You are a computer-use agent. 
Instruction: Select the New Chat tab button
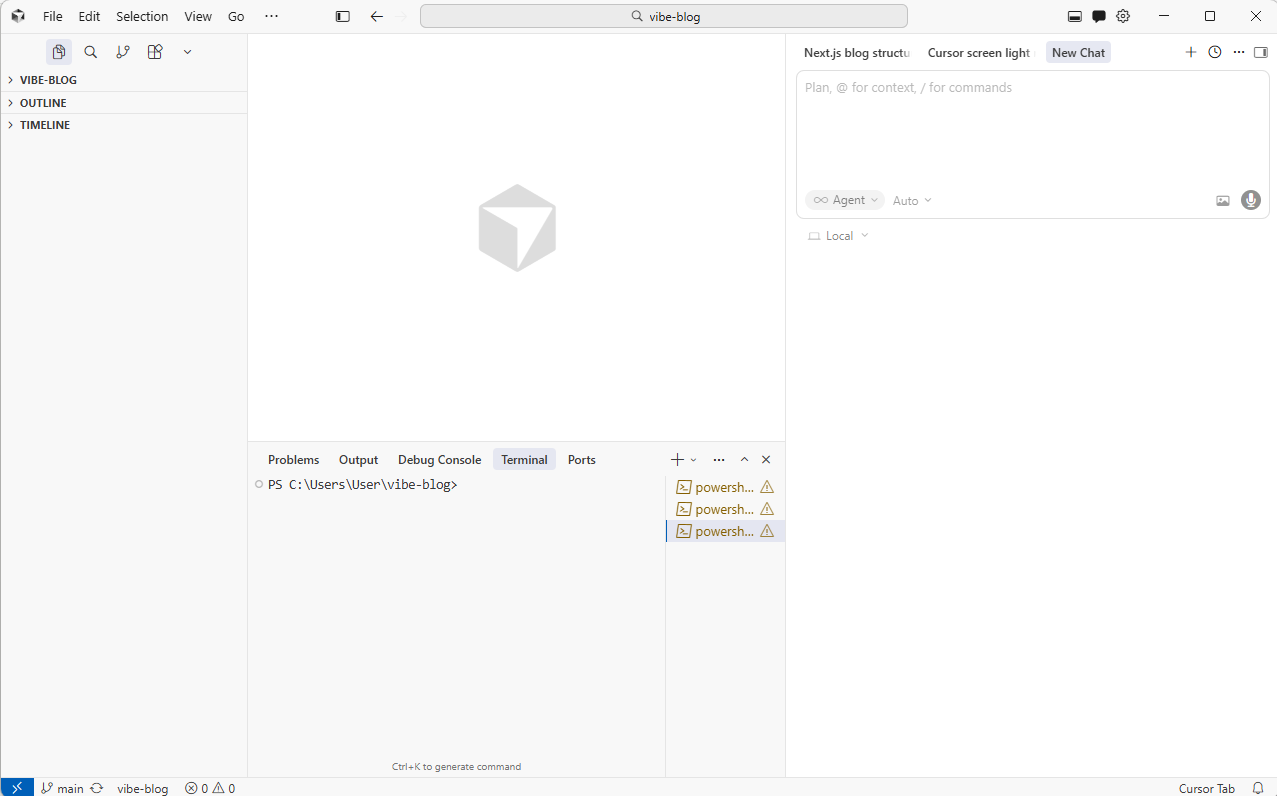tap(1077, 52)
